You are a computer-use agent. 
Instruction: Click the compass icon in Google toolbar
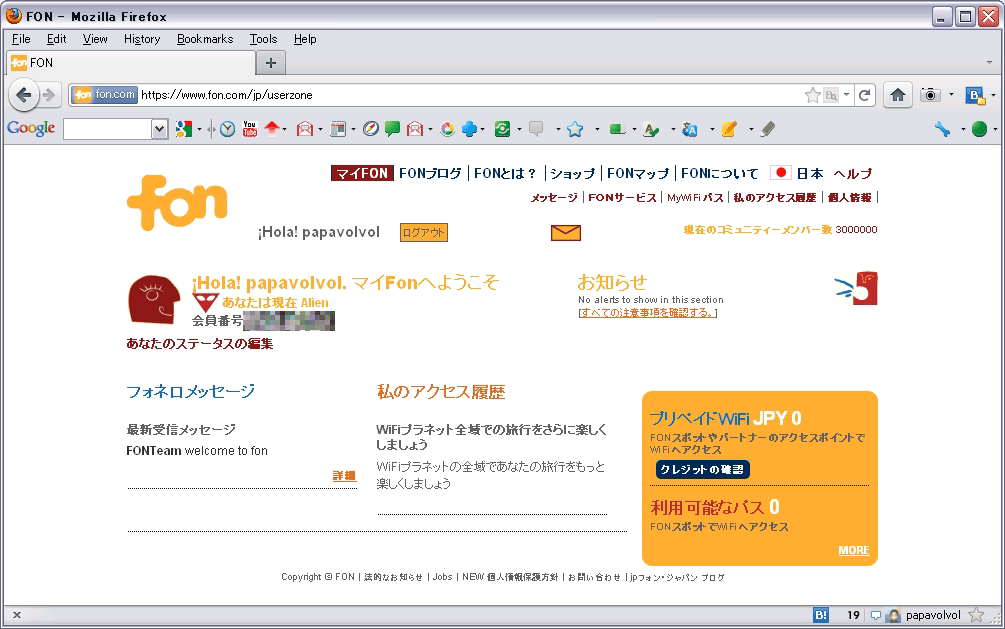click(x=370, y=129)
